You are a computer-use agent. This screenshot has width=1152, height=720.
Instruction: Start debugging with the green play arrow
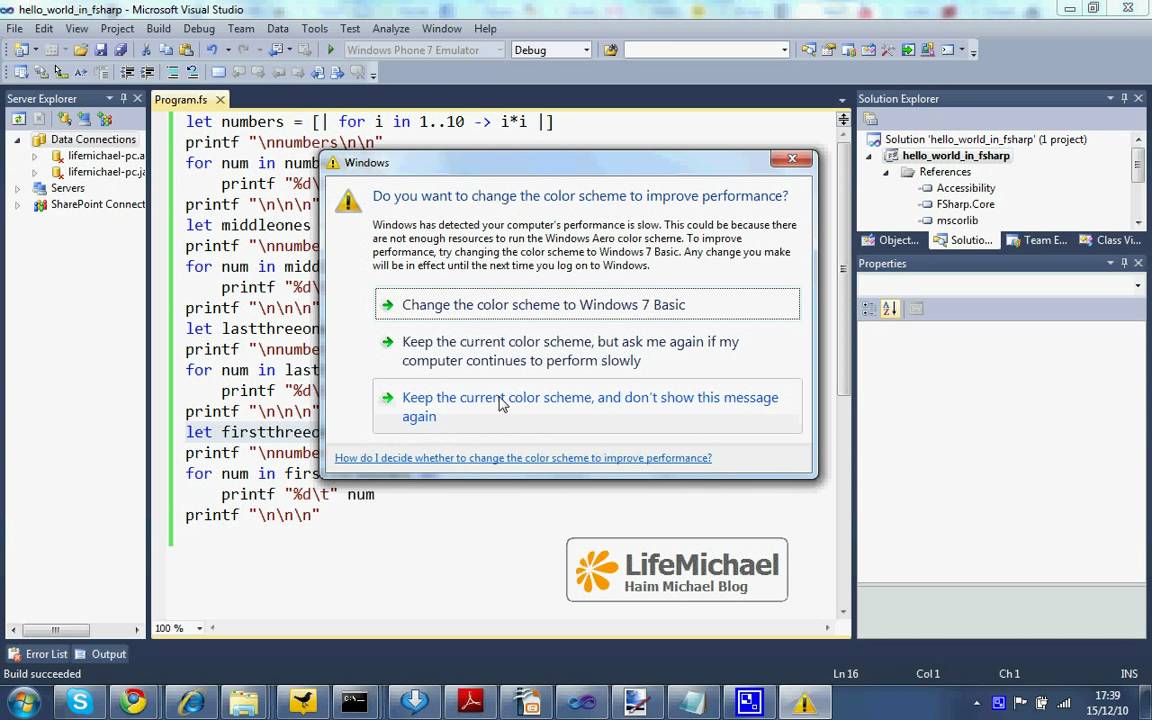point(331,50)
